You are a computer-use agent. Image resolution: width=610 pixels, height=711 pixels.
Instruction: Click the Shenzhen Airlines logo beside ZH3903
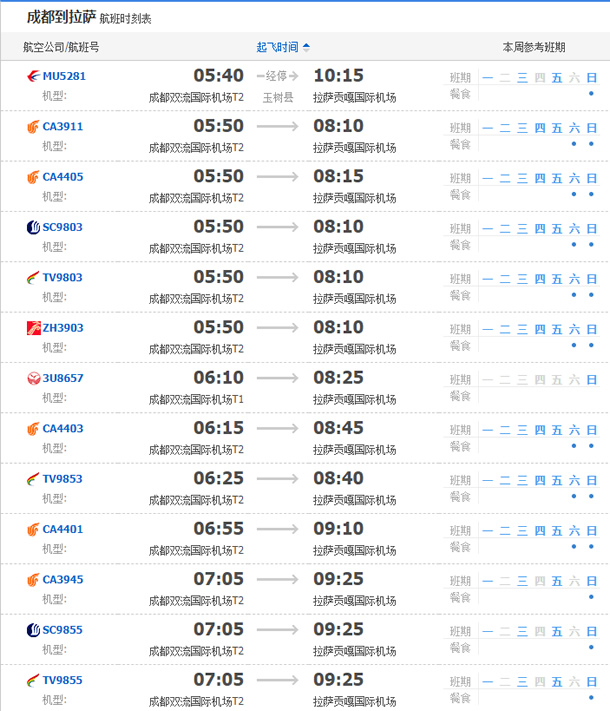tap(34, 327)
